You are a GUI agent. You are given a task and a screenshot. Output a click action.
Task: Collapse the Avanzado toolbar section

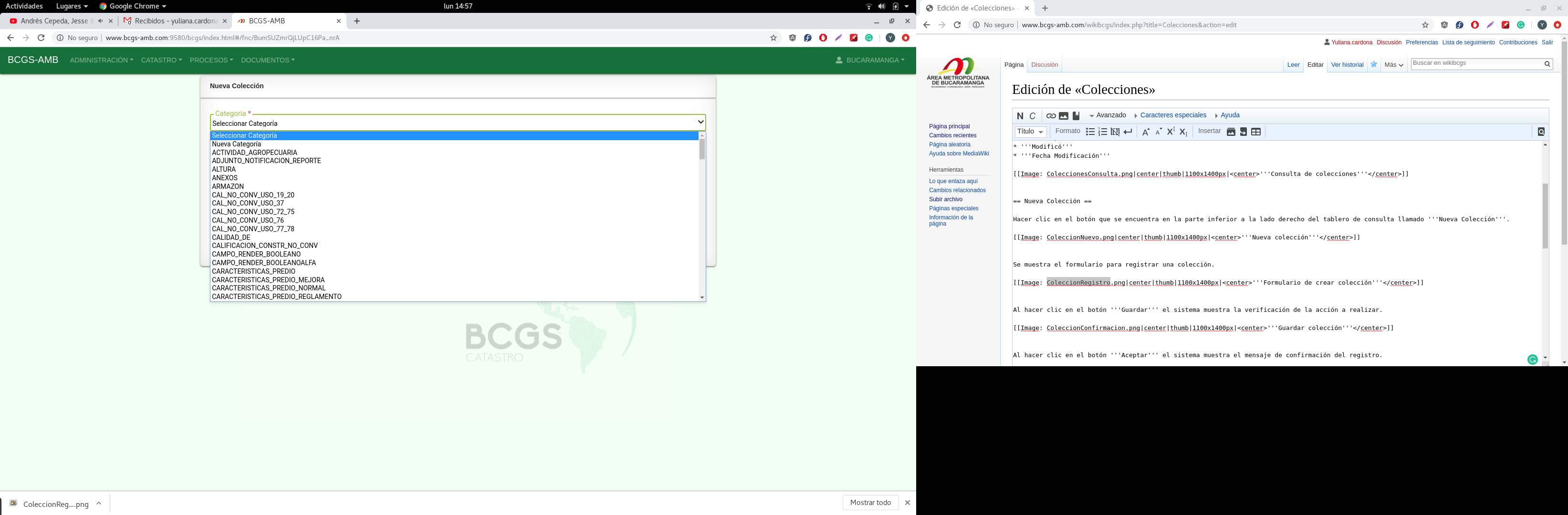tap(1108, 115)
